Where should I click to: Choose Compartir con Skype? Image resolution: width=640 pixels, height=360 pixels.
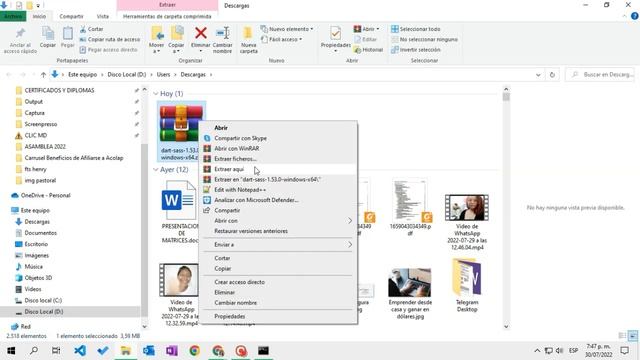pyautogui.click(x=278, y=138)
